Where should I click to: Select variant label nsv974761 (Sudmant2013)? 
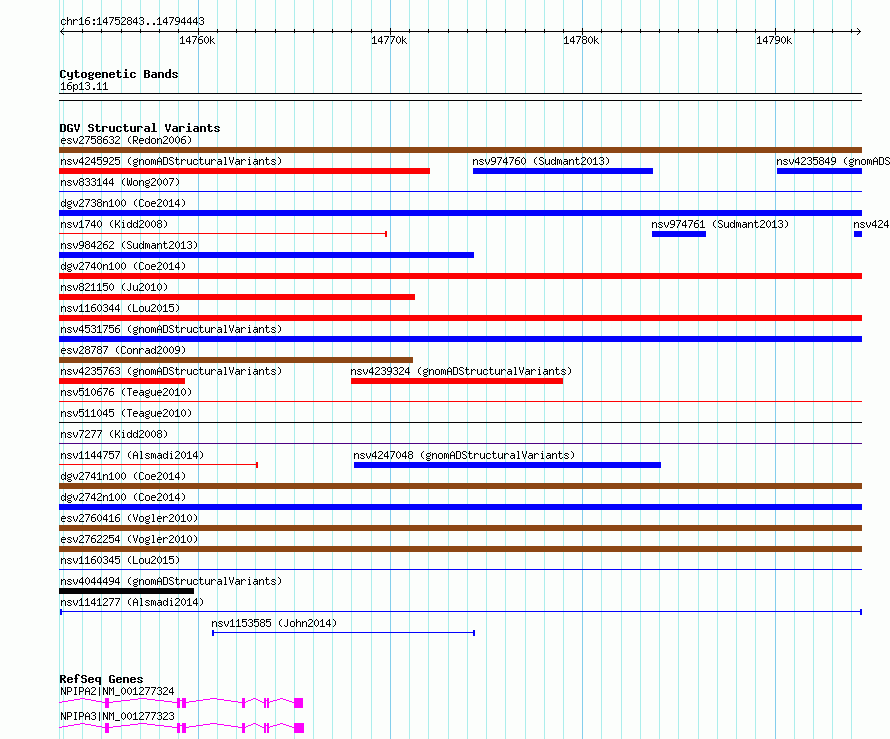pyautogui.click(x=720, y=224)
